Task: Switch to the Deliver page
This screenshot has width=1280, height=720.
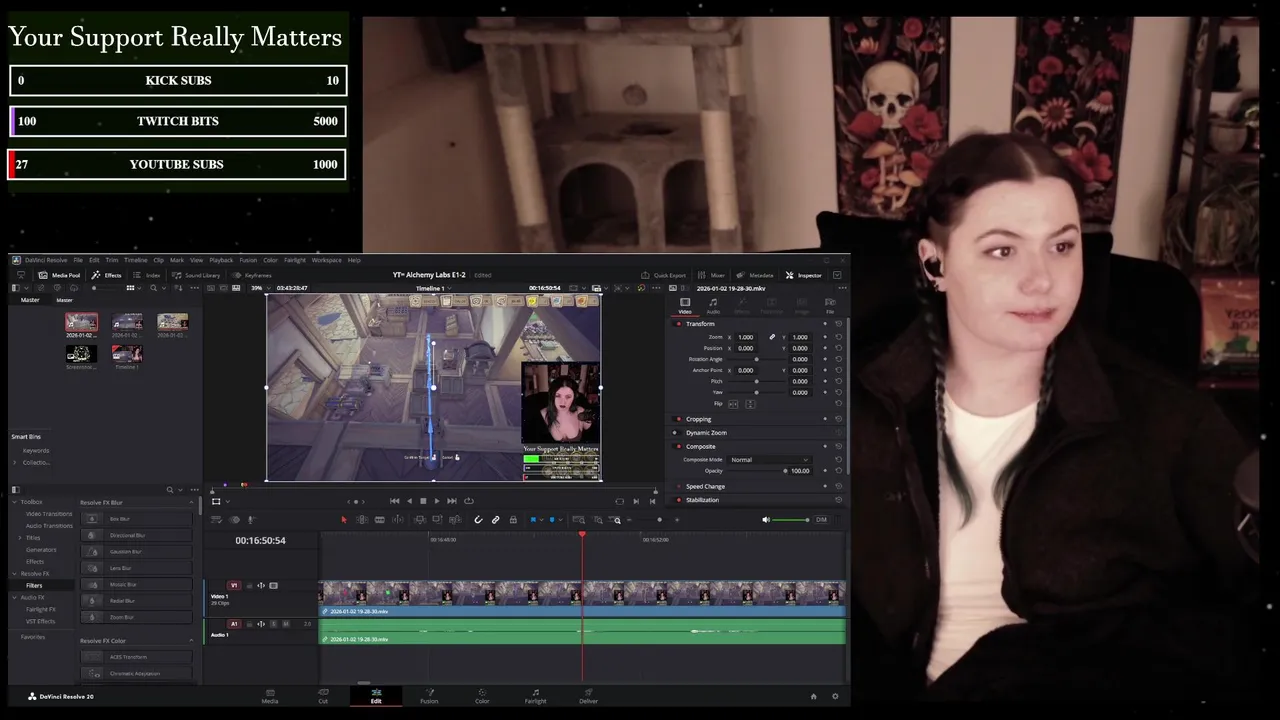Action: point(588,696)
